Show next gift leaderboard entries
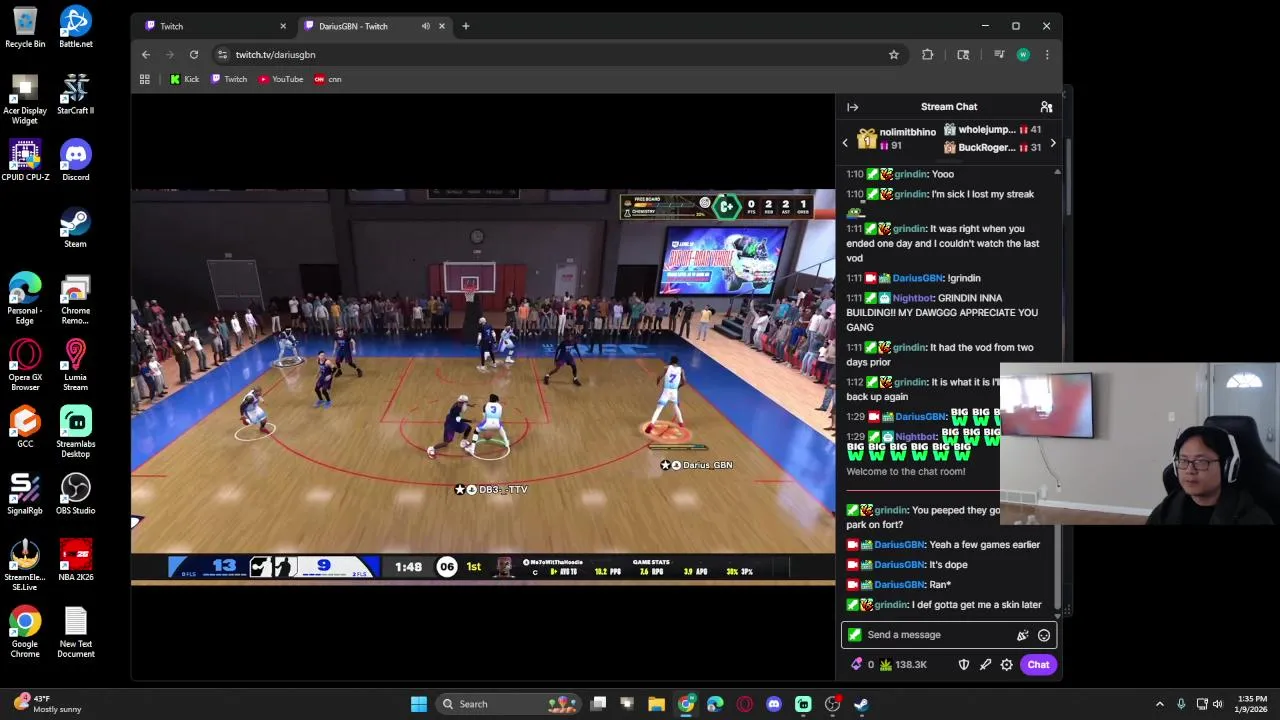 point(1052,143)
